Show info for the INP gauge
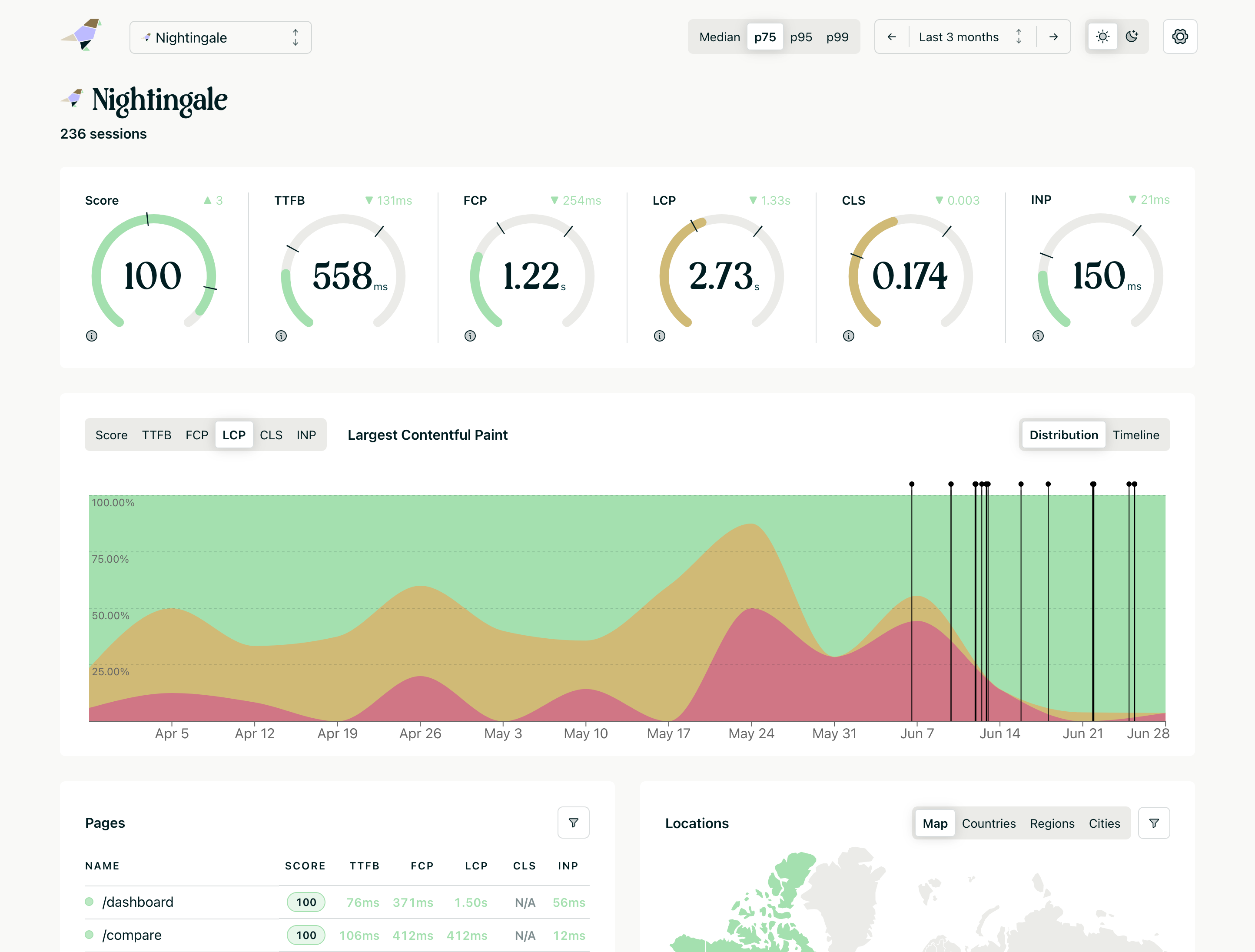1255x952 pixels. click(x=1038, y=336)
